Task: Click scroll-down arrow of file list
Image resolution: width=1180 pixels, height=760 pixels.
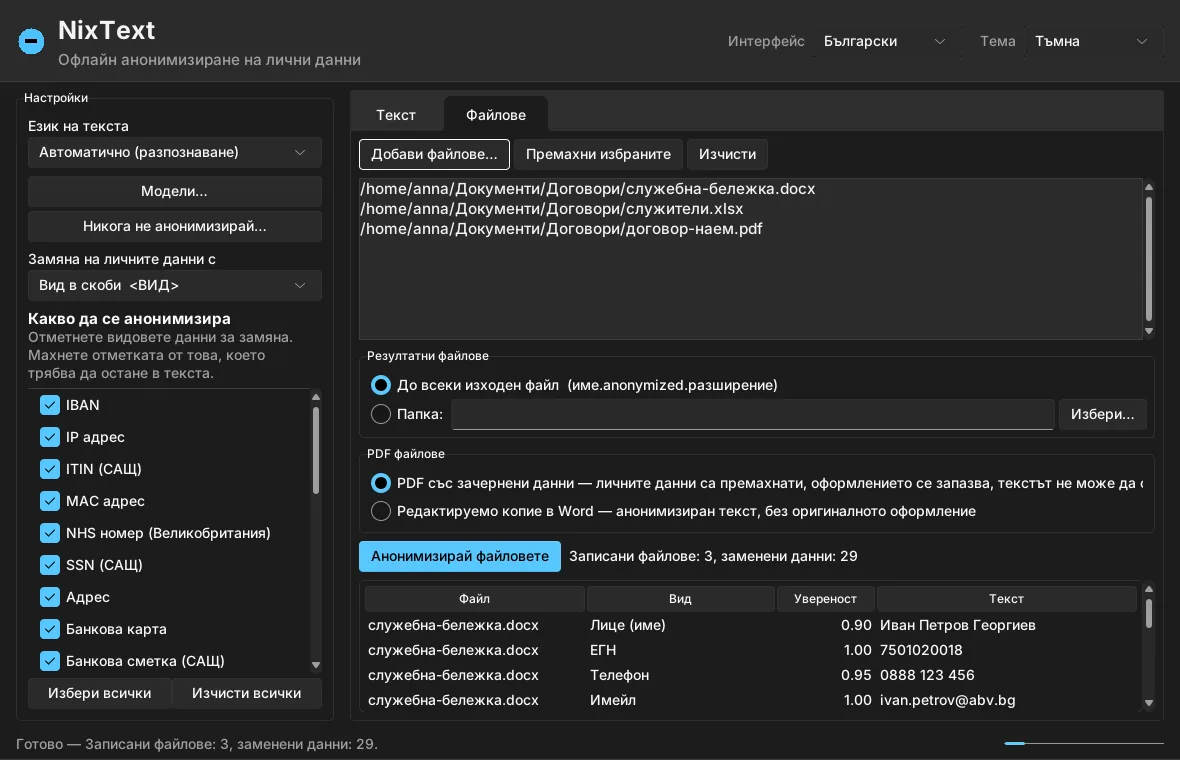Action: (x=1148, y=331)
